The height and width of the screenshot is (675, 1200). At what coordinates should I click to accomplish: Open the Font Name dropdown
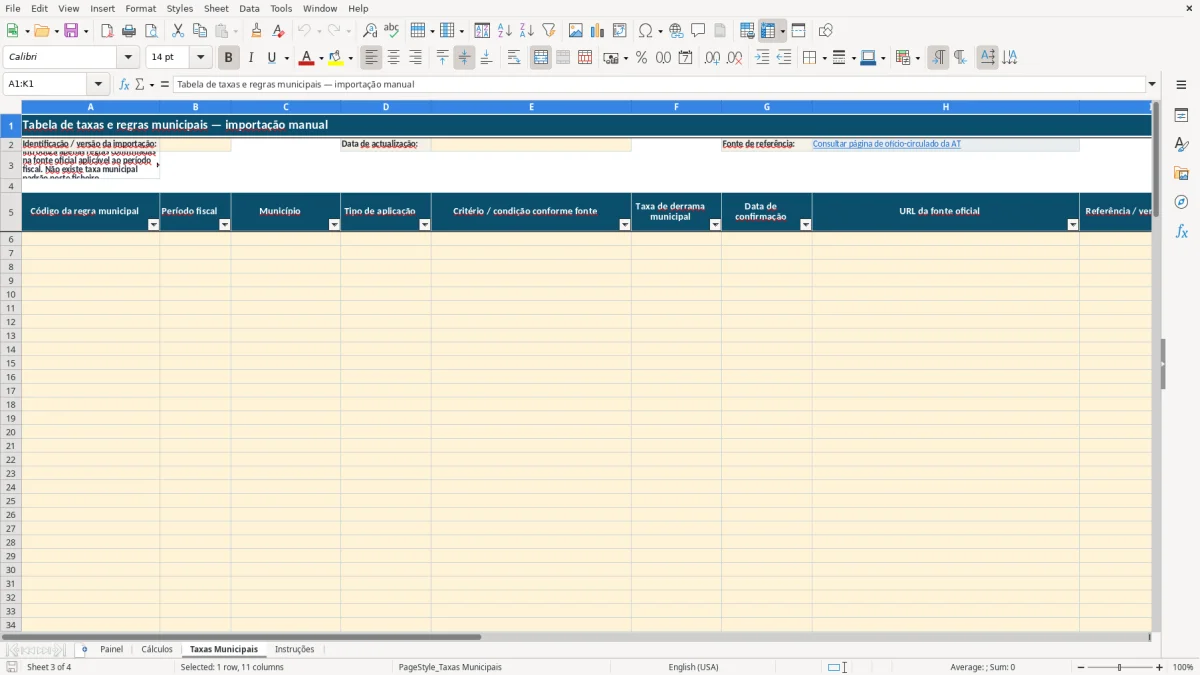128,58
